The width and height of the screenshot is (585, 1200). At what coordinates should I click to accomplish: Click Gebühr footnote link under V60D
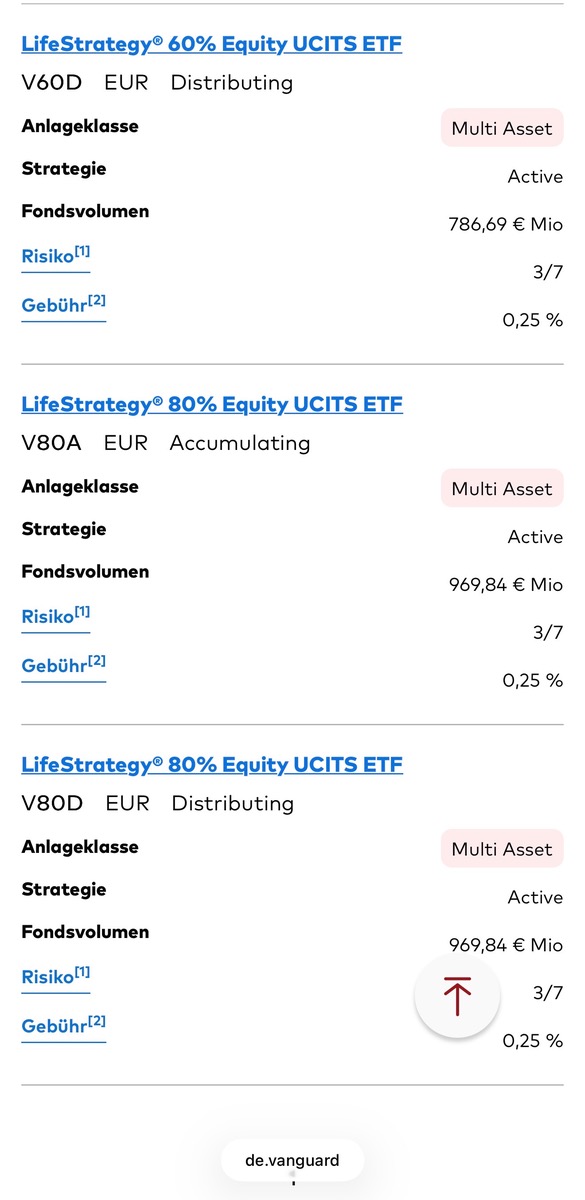pyautogui.click(x=63, y=305)
